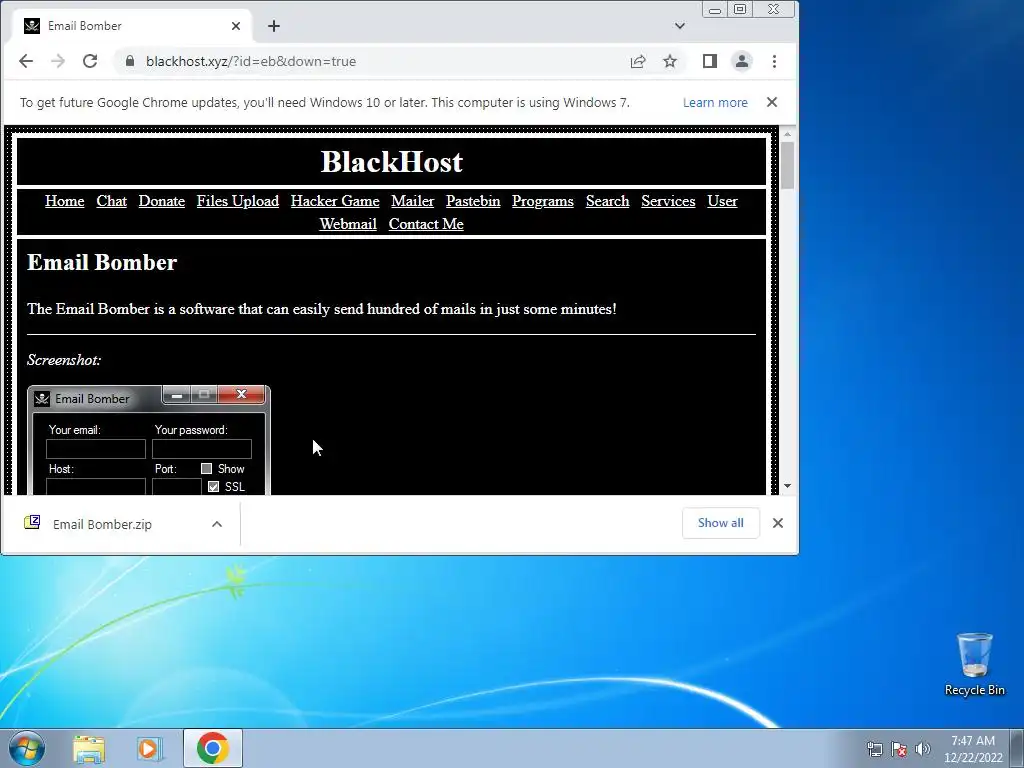Open the downloaded Email Bomber.zip file
The image size is (1024, 768).
(x=102, y=524)
